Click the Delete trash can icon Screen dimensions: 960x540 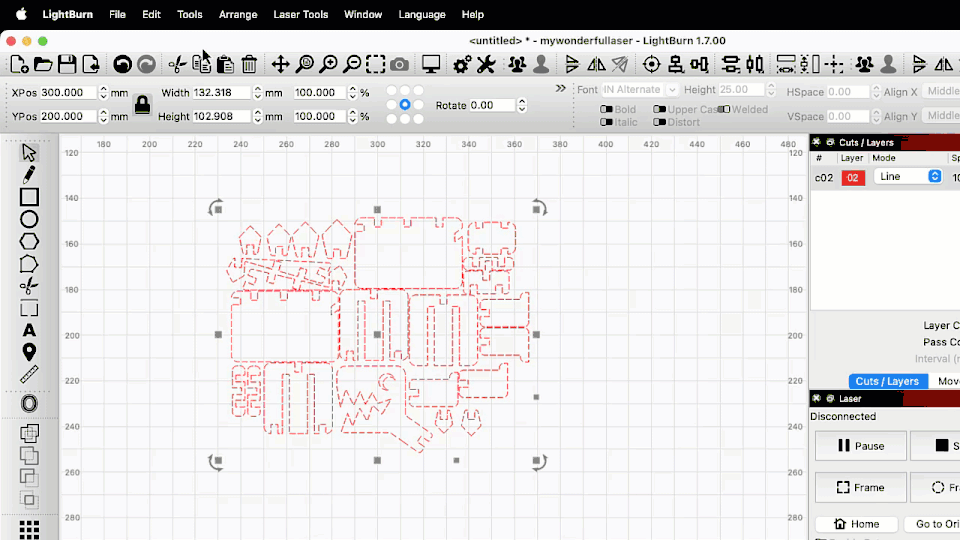[249, 65]
